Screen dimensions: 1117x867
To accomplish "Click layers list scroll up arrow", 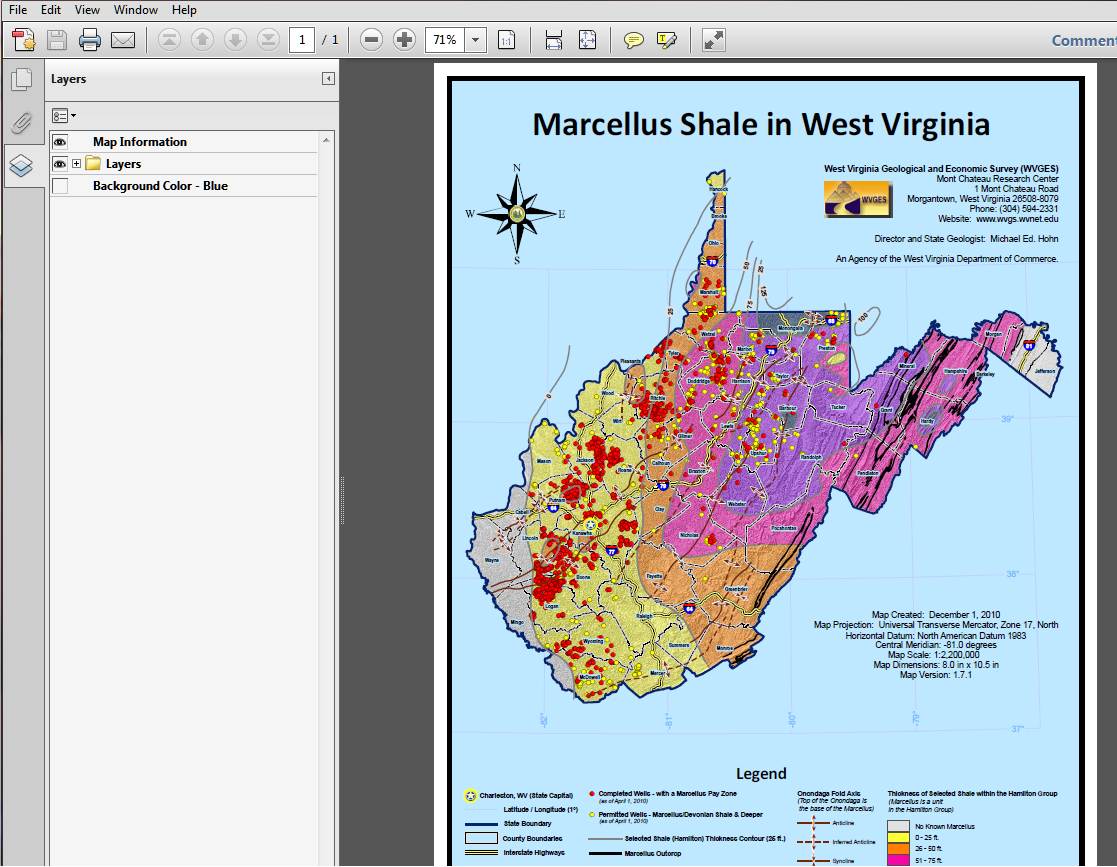I will (326, 140).
